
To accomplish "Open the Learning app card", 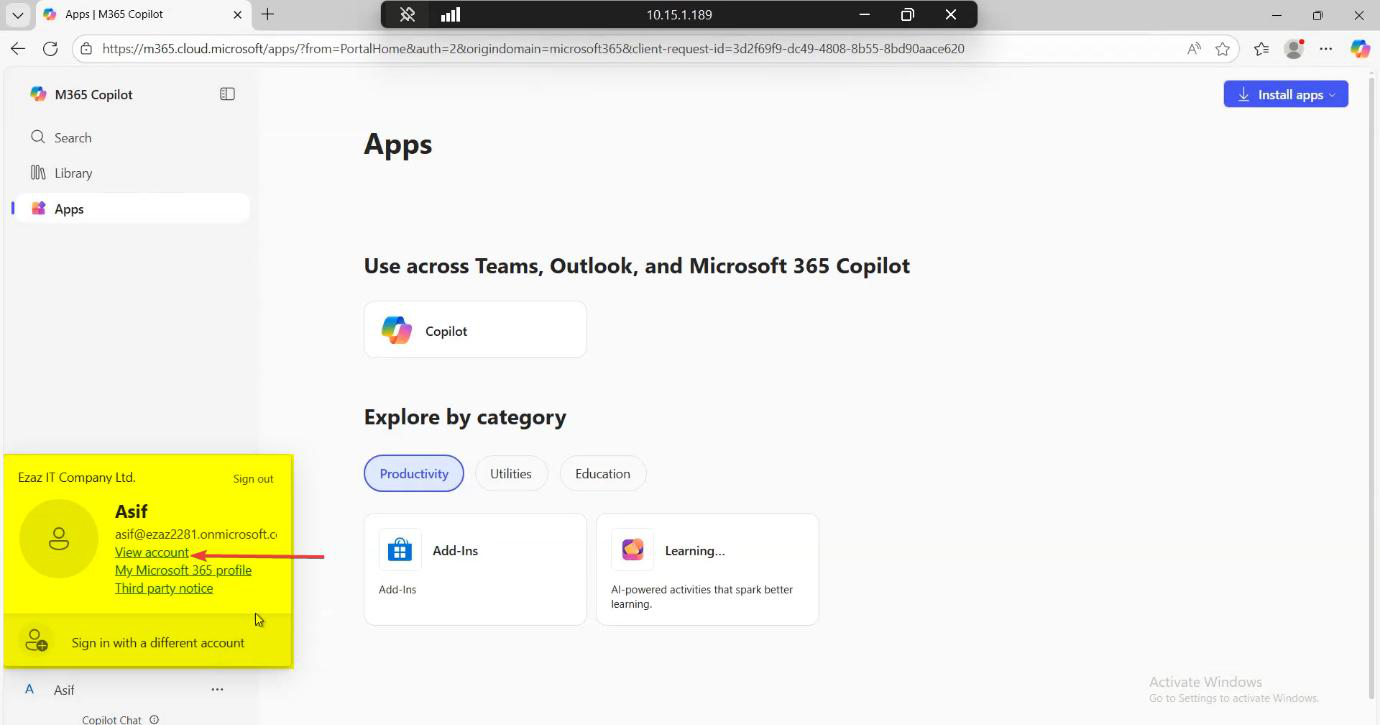I will 707,569.
